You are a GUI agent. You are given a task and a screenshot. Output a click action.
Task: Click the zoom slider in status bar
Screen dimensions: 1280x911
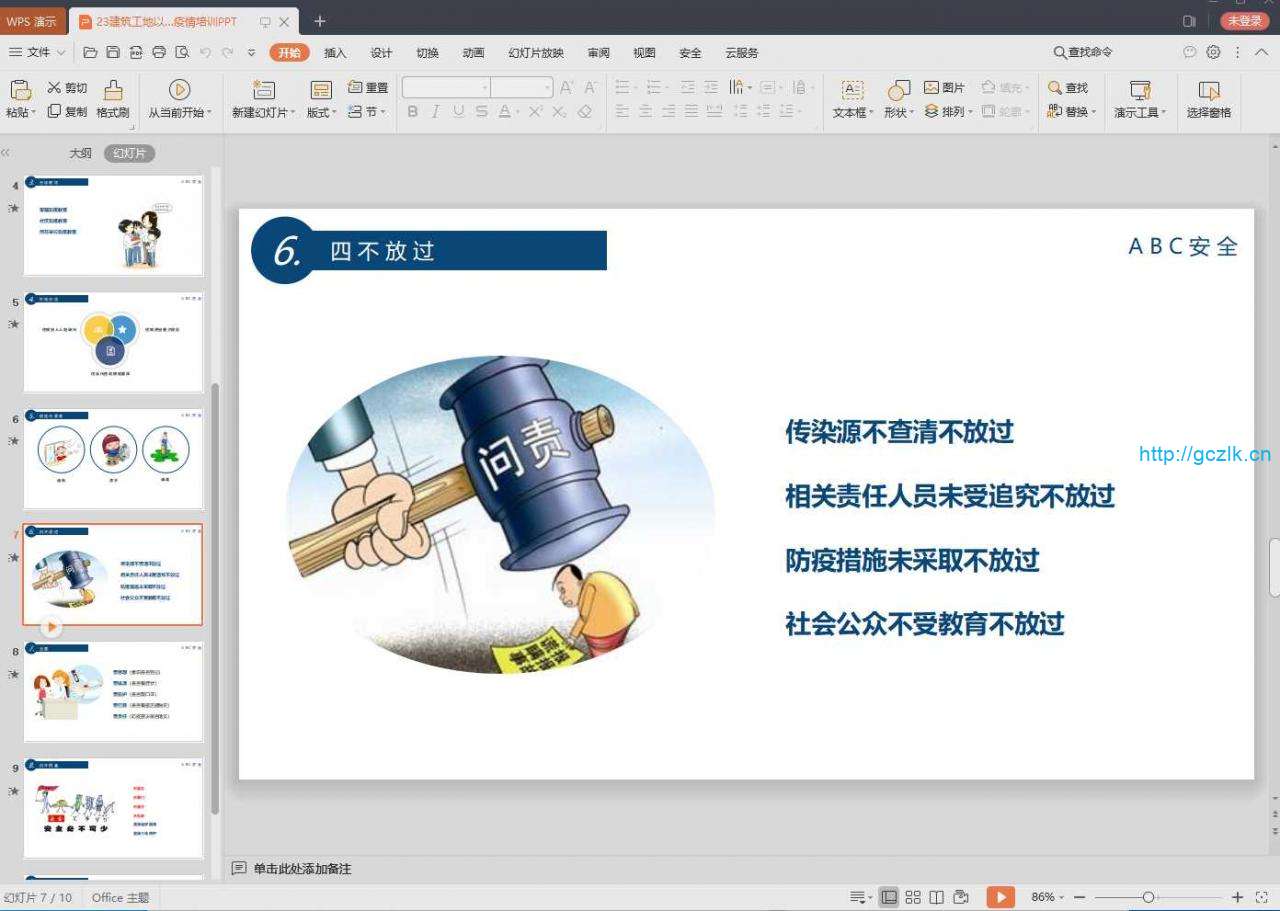point(1148,897)
